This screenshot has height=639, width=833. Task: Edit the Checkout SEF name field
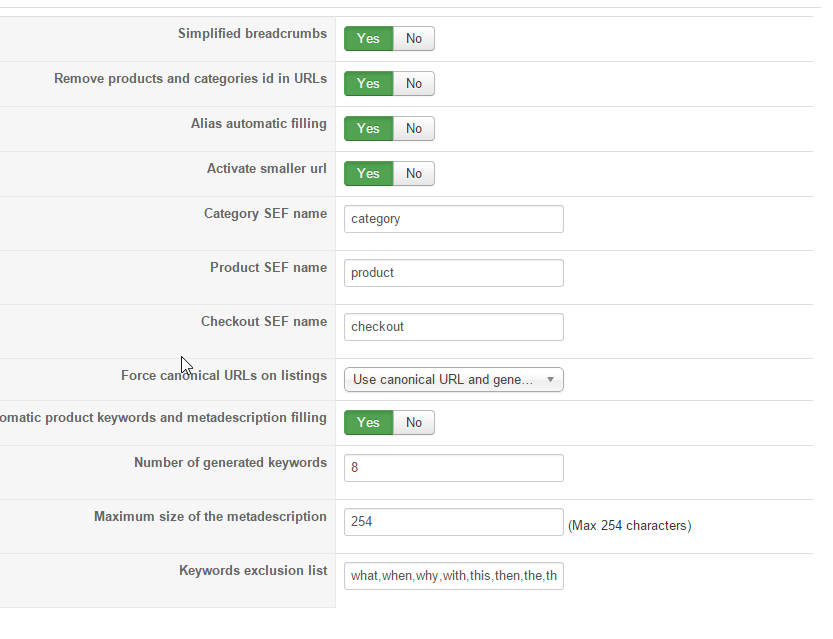tap(453, 327)
